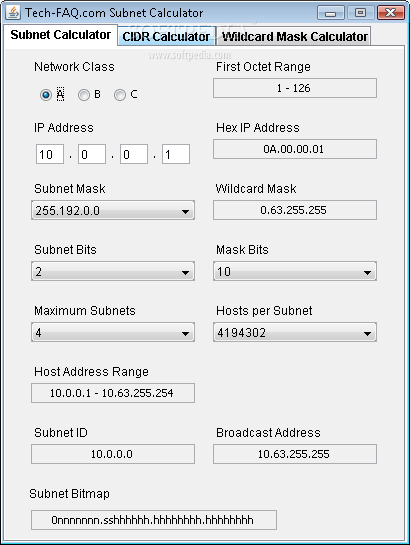Image resolution: width=410 pixels, height=545 pixels.
Task: Minimize the Subnet Calculator window
Action: (x=330, y=13)
